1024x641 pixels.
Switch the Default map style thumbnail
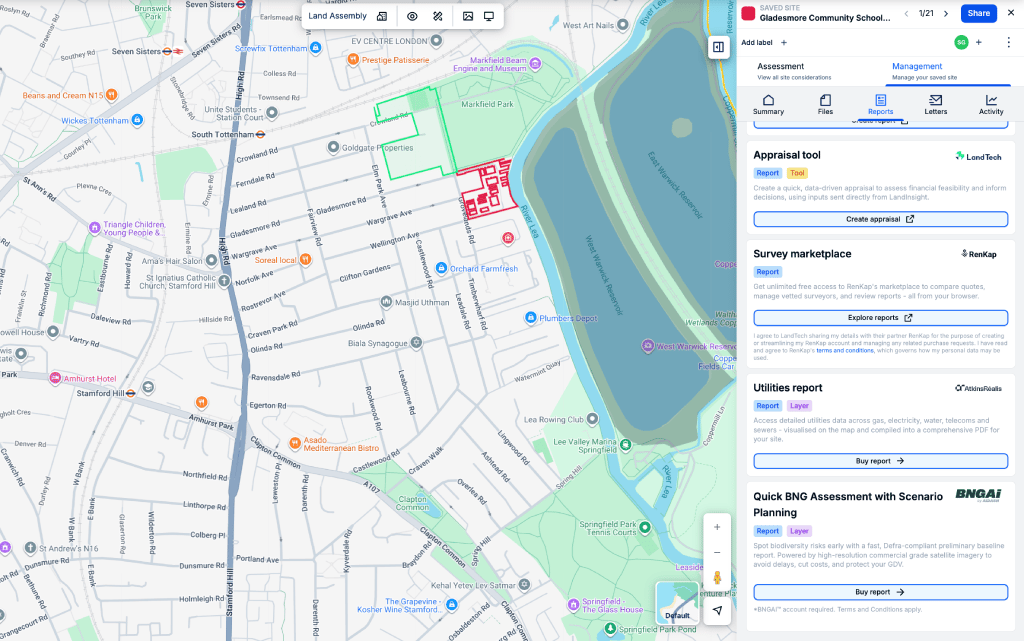(677, 603)
